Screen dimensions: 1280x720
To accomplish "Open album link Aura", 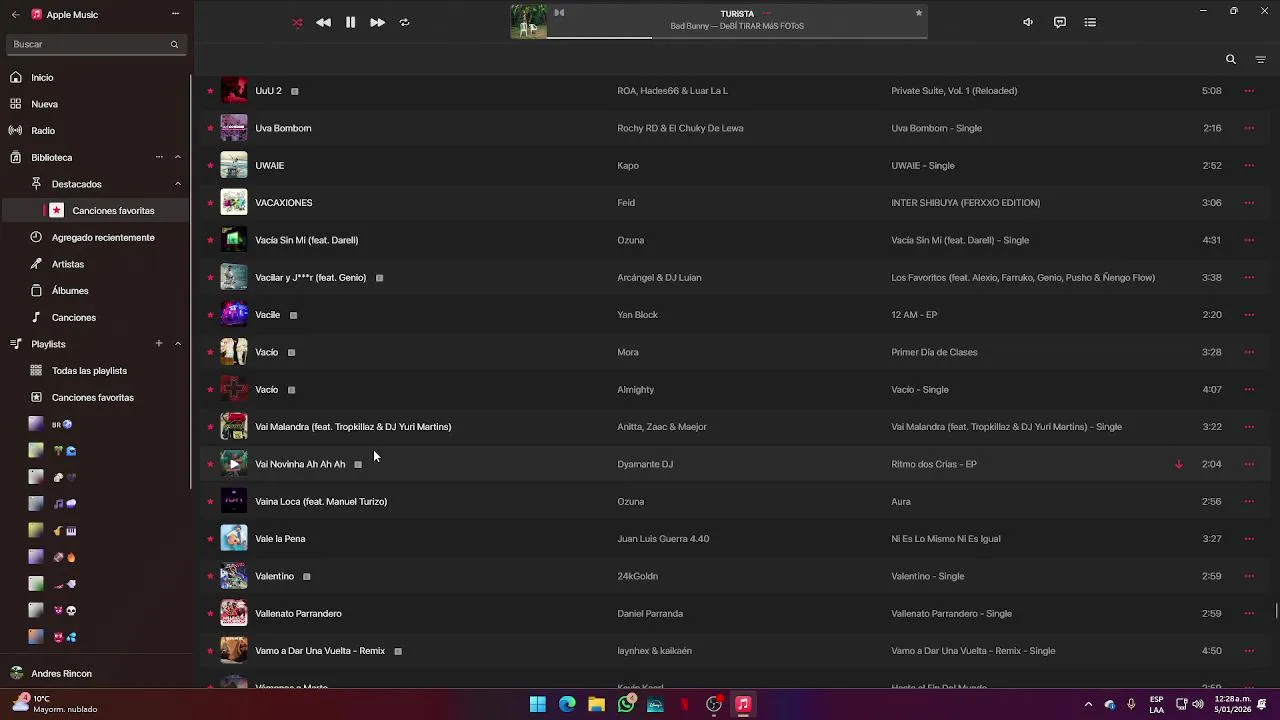I will 901,502.
